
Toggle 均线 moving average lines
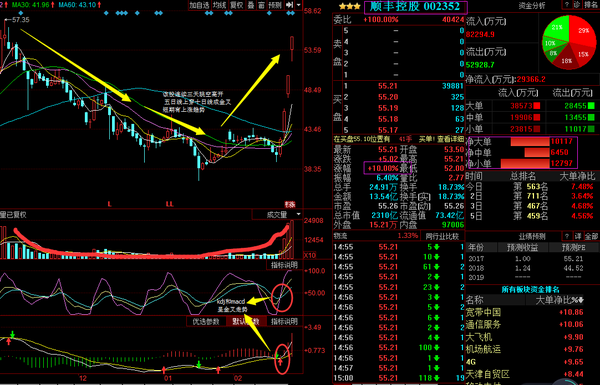220,5
